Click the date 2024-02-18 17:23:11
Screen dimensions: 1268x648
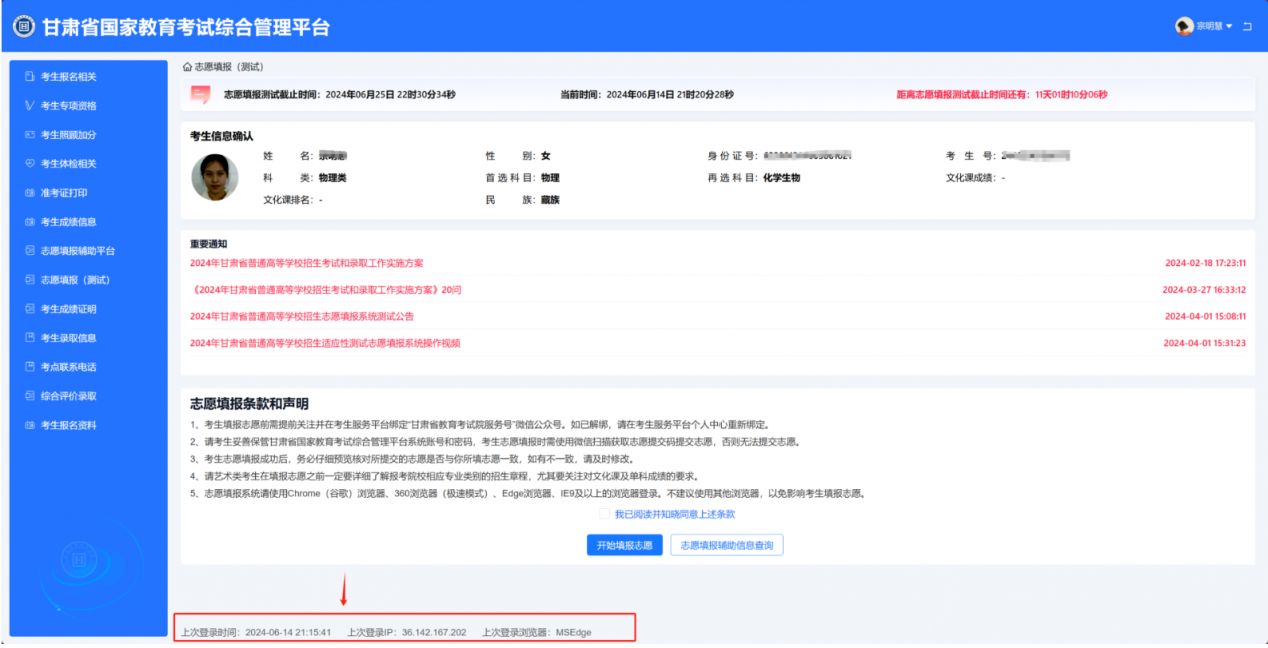tap(1205, 263)
